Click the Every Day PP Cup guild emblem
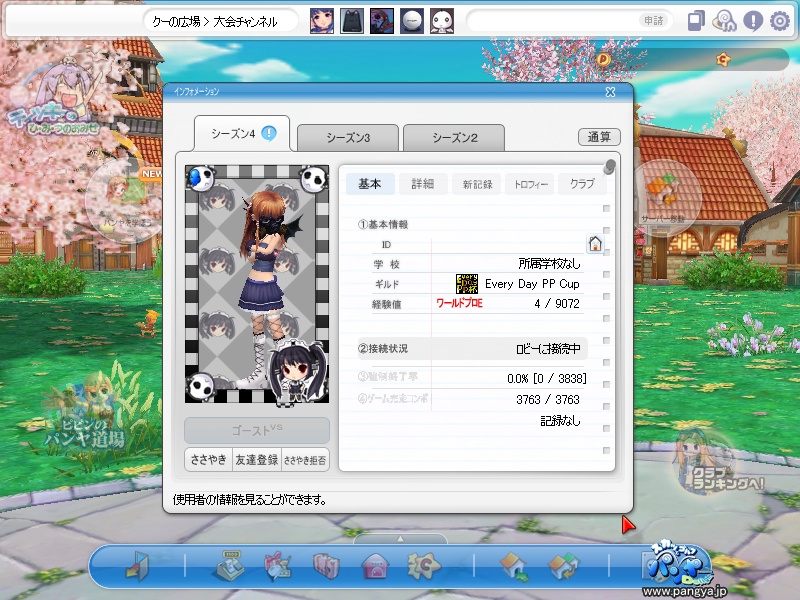Screen dimensions: 800x600 pos(466,284)
